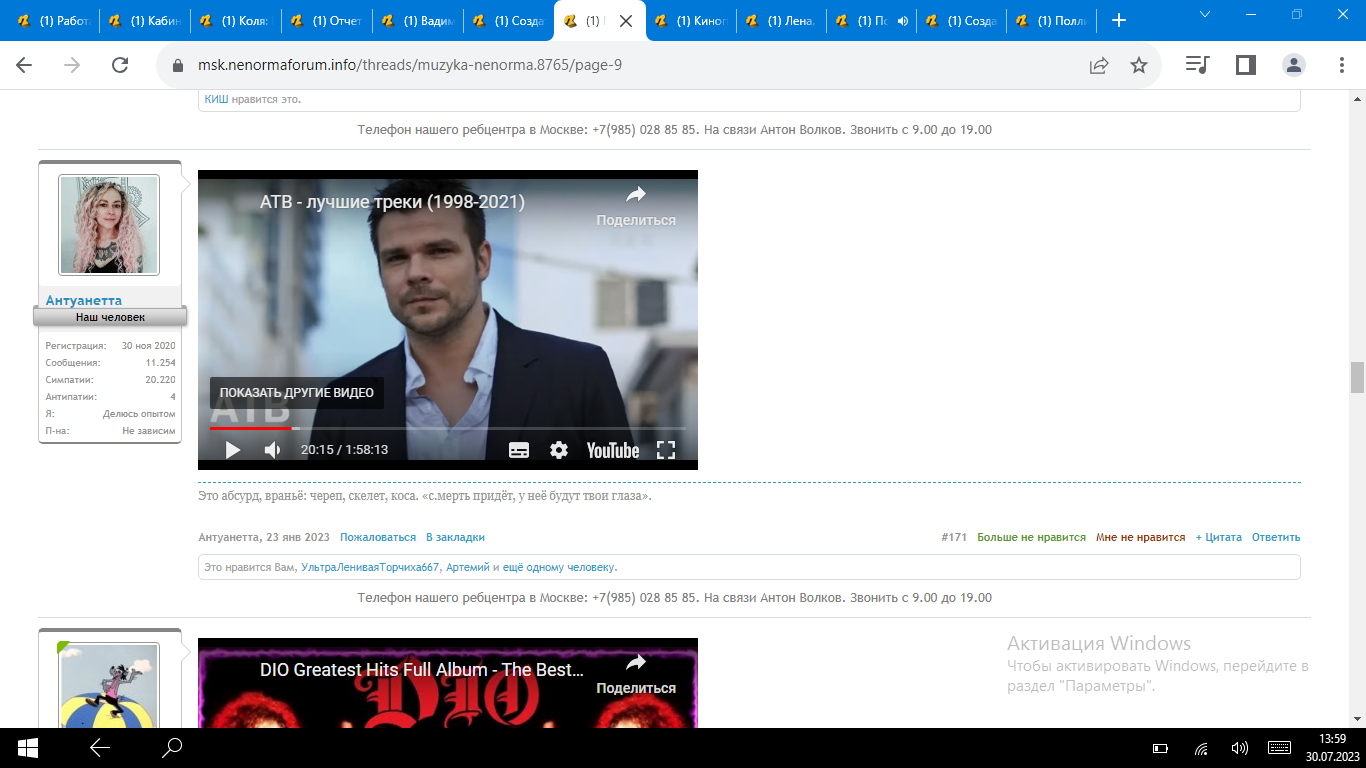This screenshot has height=768, width=1366.
Task: Open the ATB video on YouTube
Action: (613, 450)
